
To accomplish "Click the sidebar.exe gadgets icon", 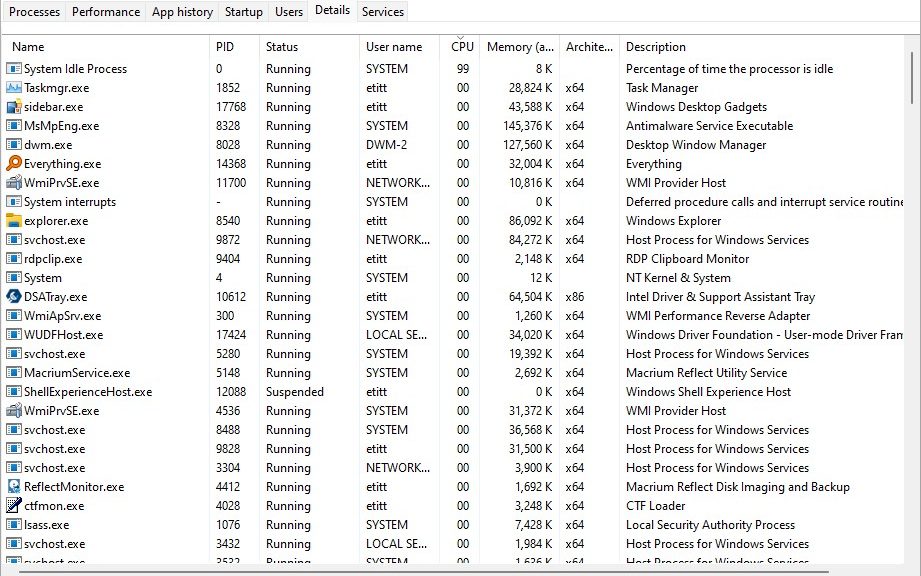I will pos(14,107).
